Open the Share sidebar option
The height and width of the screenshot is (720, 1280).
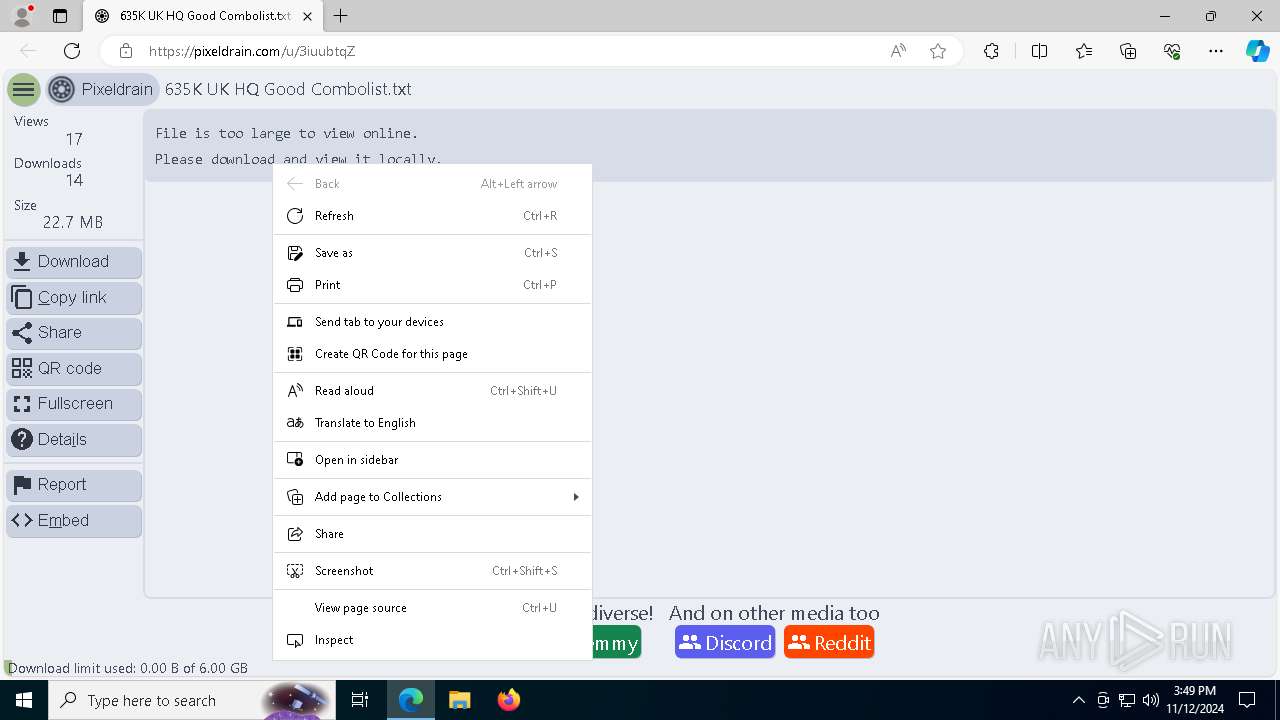pyautogui.click(x=74, y=333)
